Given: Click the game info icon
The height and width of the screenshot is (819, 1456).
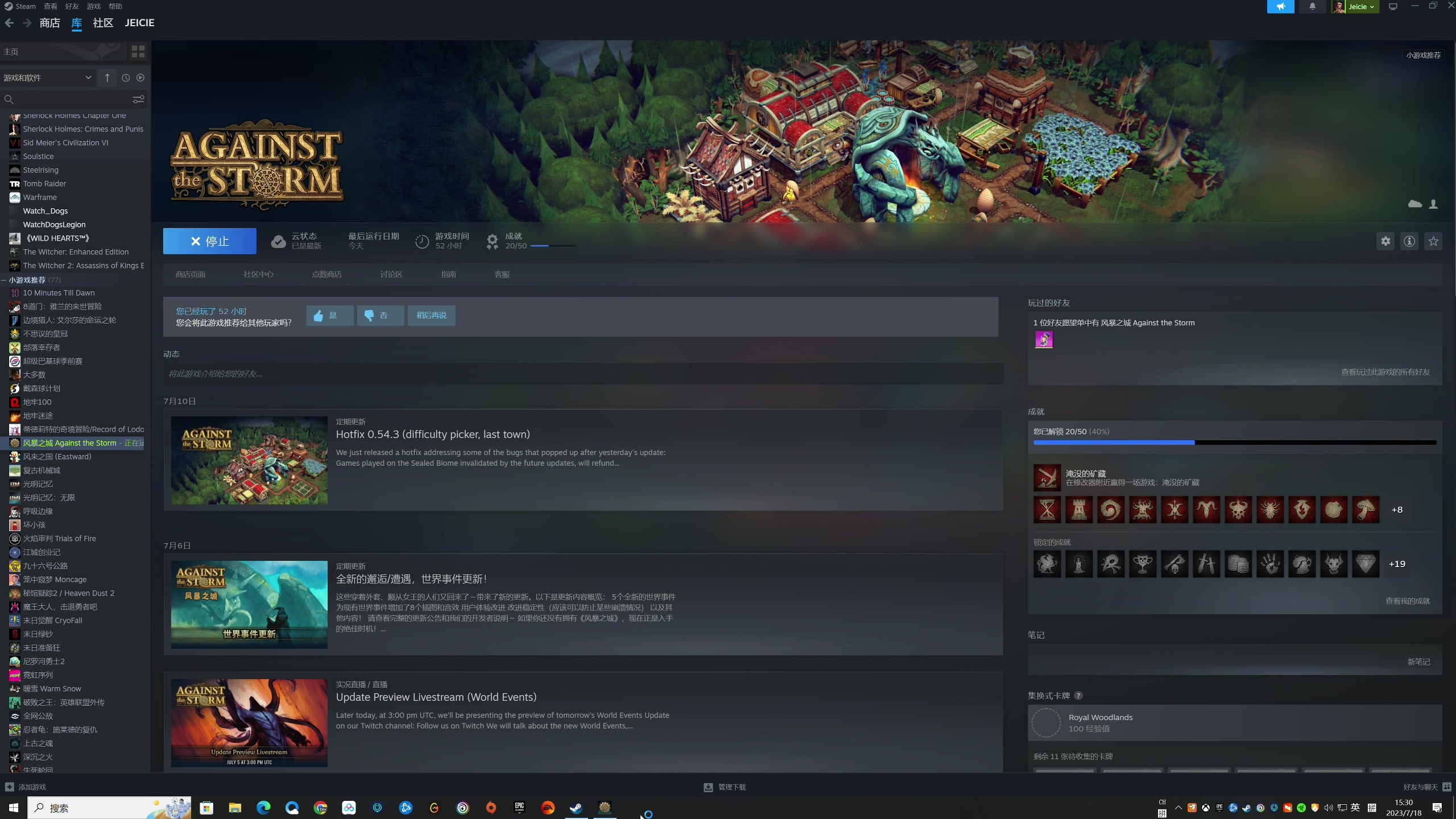Looking at the screenshot, I should (x=1409, y=241).
